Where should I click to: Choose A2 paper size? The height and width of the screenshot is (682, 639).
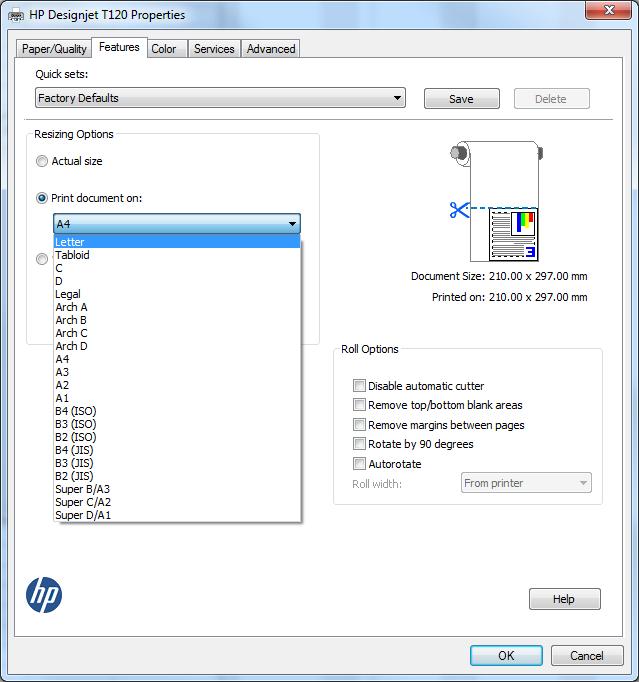click(x=177, y=385)
